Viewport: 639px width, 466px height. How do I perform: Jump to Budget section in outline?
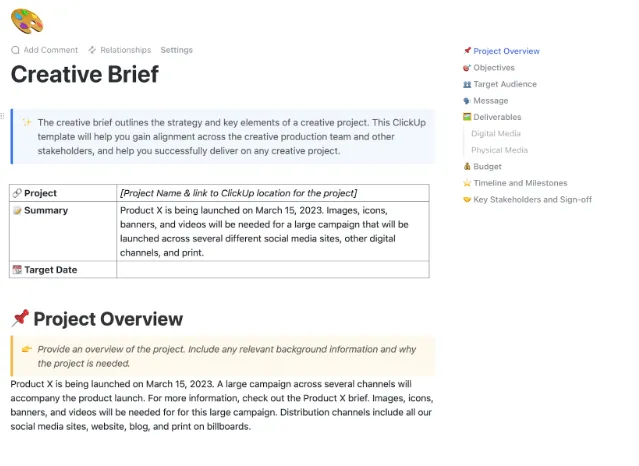487,166
